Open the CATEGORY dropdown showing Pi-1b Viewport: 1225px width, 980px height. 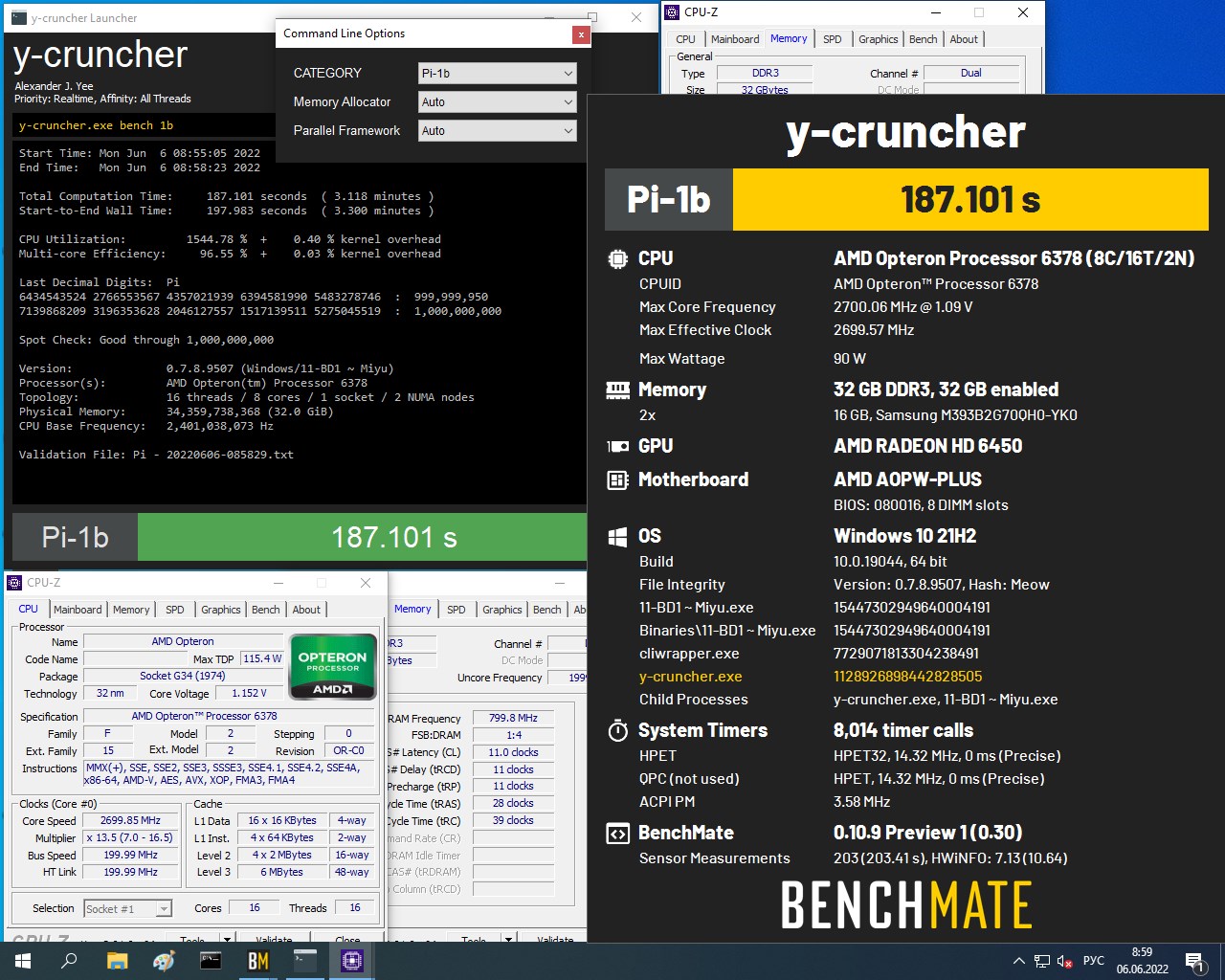498,73
